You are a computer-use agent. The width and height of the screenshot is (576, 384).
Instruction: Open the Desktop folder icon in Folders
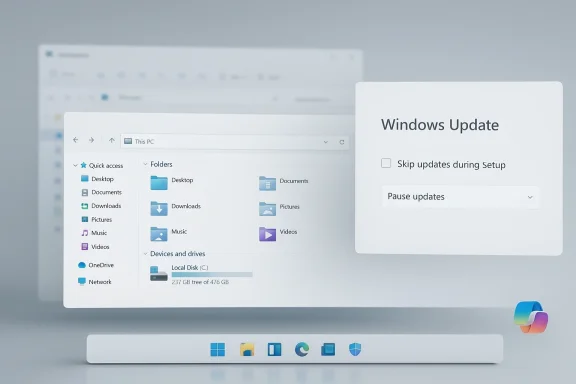click(x=159, y=183)
